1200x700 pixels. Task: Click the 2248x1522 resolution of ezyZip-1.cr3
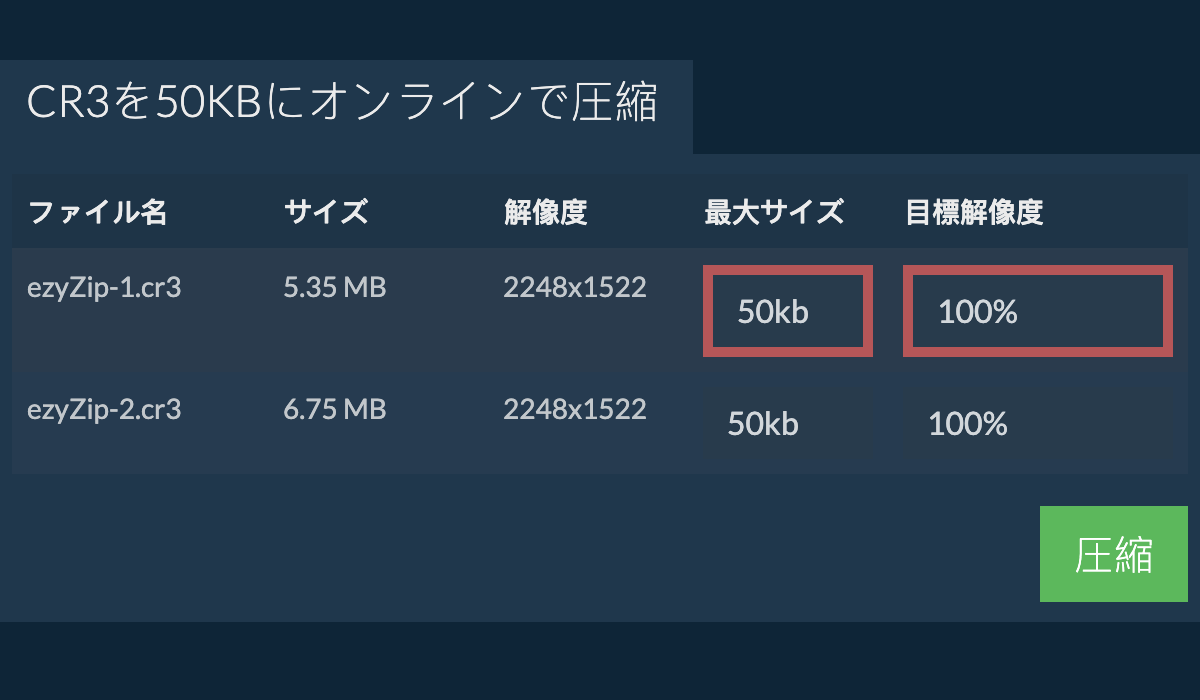(575, 288)
